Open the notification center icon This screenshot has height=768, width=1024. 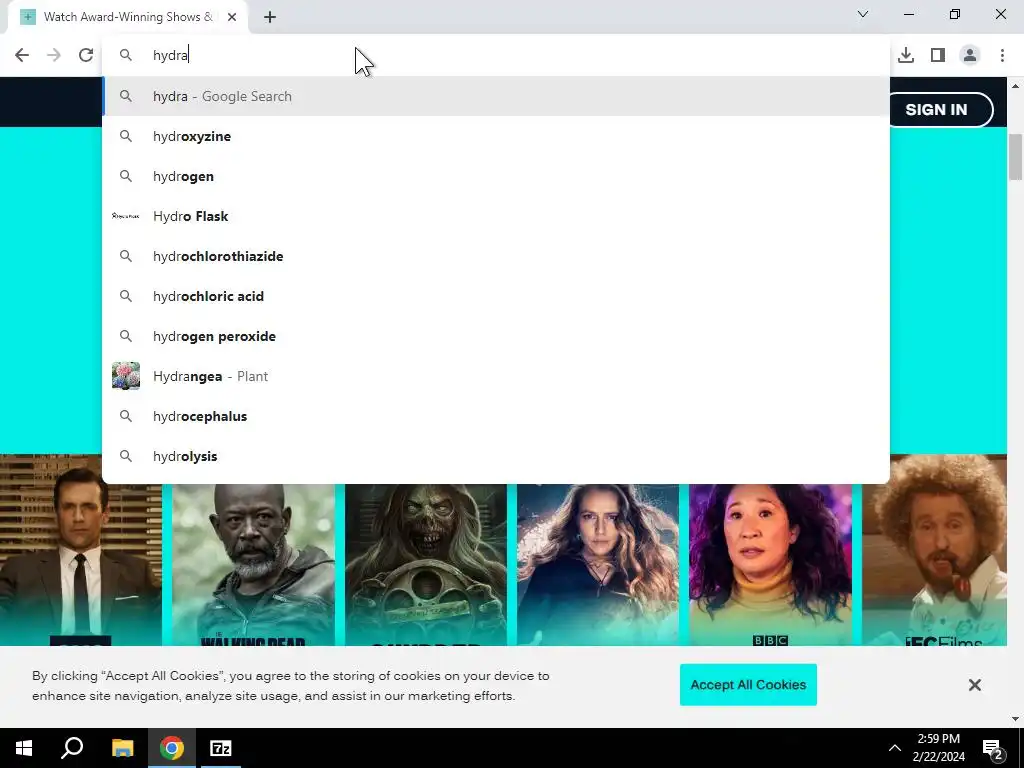pyautogui.click(x=993, y=749)
